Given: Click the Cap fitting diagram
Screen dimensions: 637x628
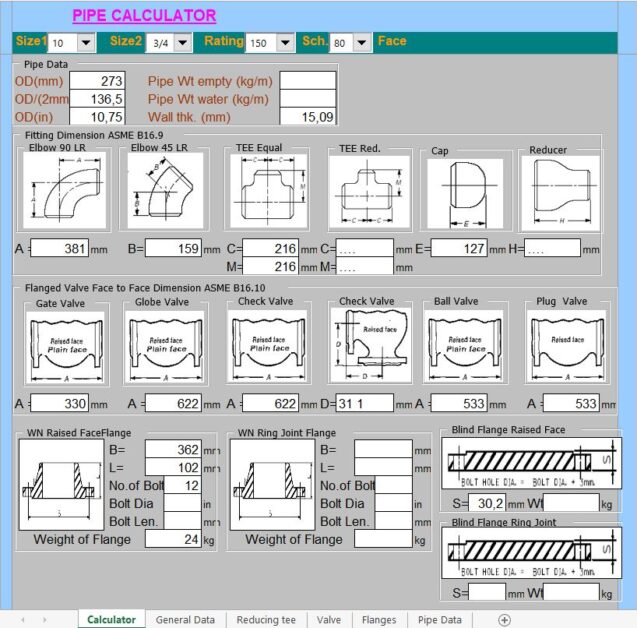Looking at the screenshot, I should point(465,193).
